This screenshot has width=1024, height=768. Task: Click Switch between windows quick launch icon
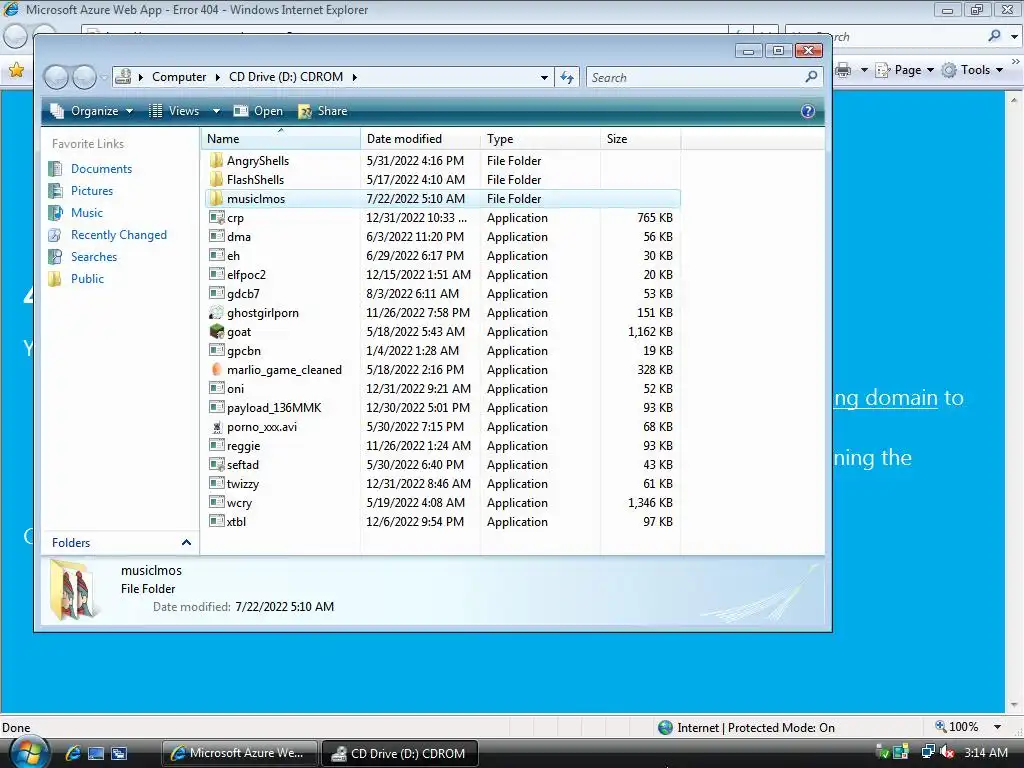pos(119,753)
